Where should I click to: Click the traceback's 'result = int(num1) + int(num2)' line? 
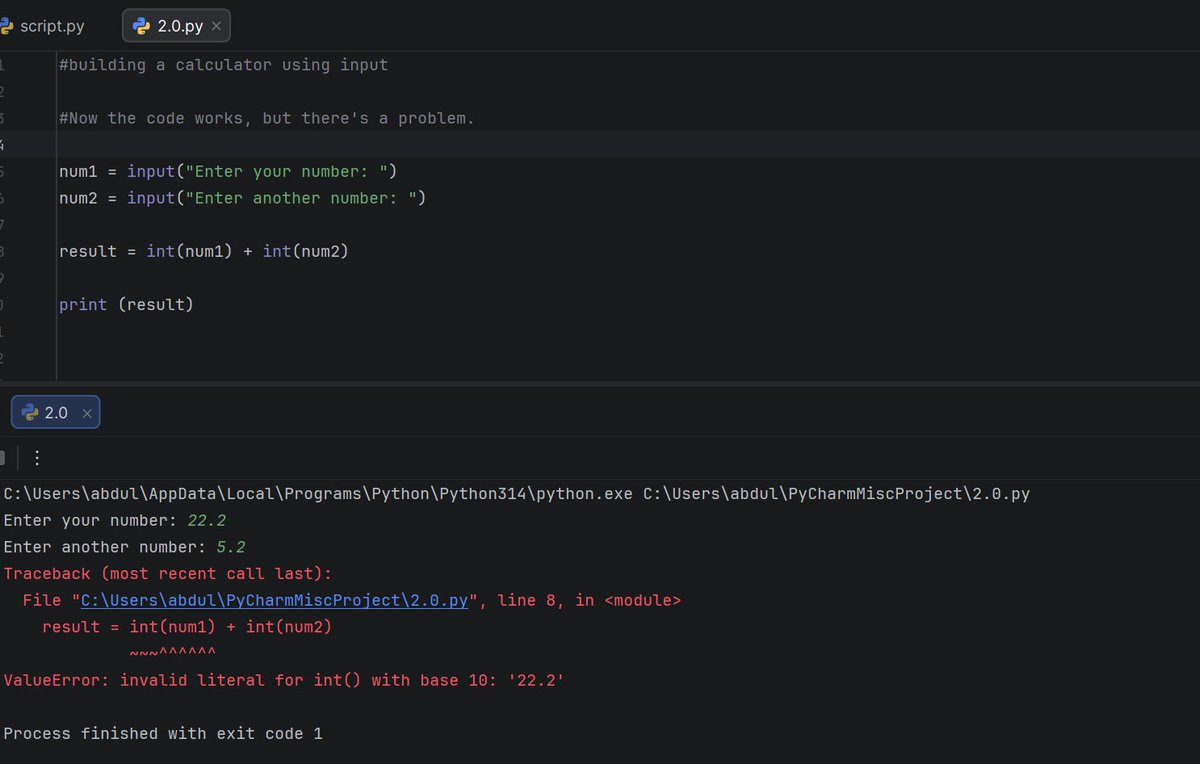point(187,627)
